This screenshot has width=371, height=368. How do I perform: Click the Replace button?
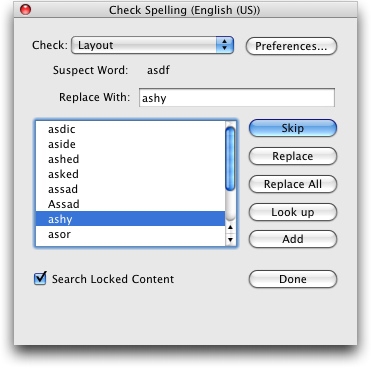(x=293, y=156)
